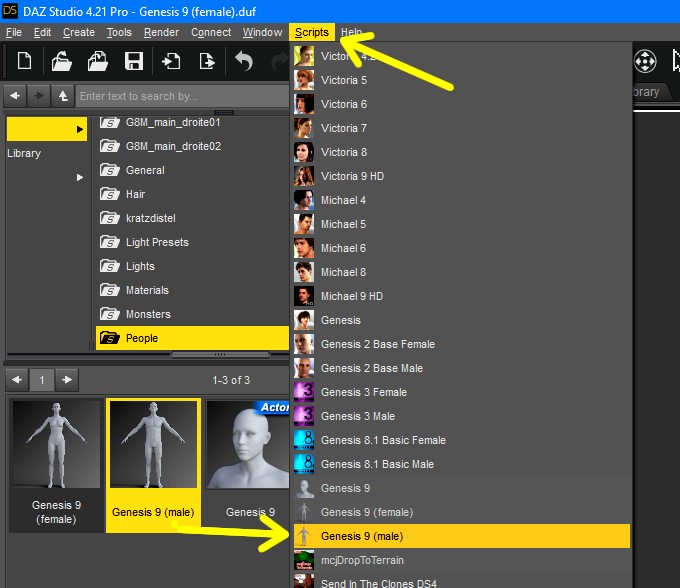Screen dimensions: 680x588
Task: Choose Michael 4 script entry
Action: point(461,200)
